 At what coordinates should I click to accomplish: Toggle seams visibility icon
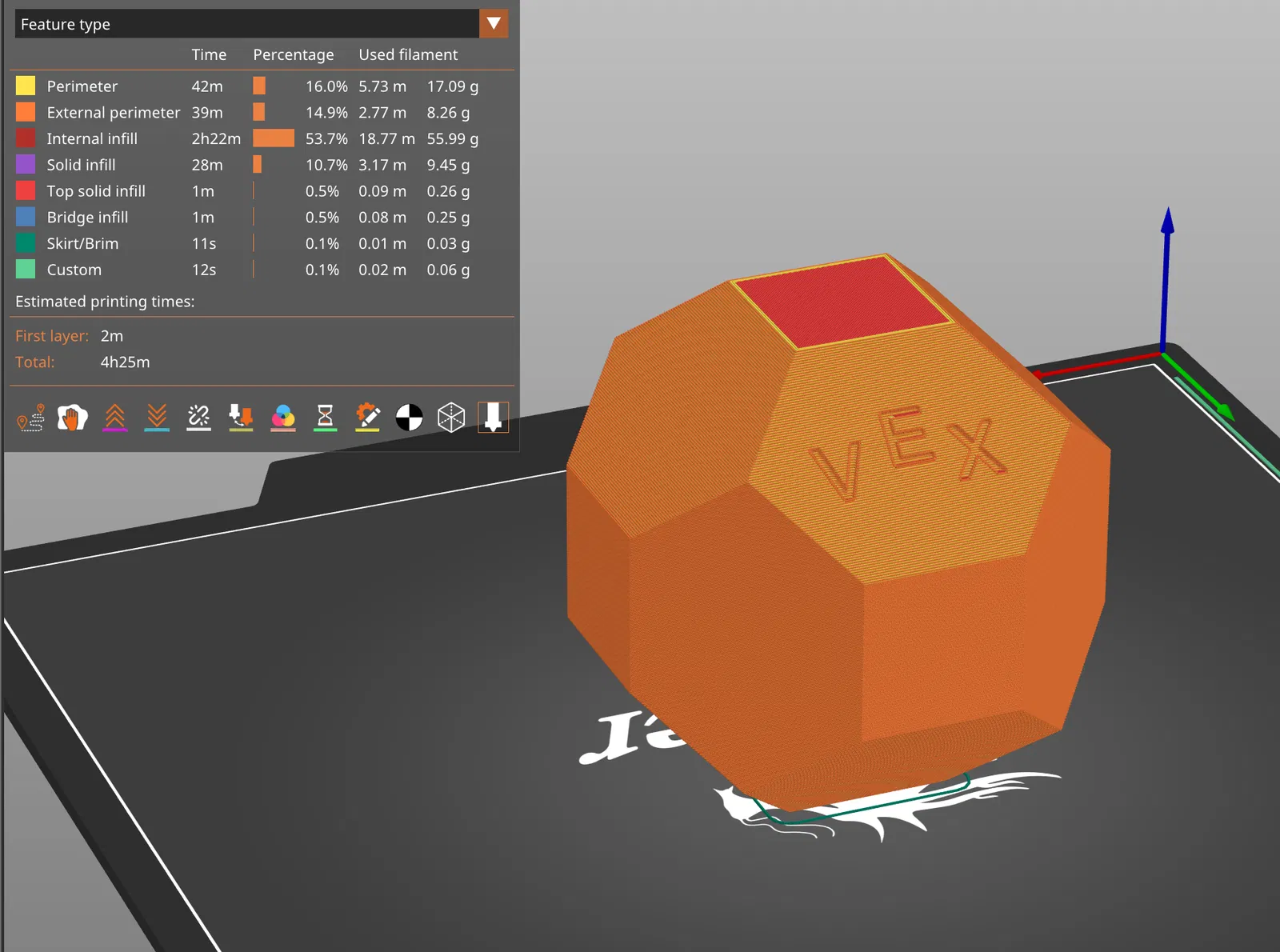pyautogui.click(x=199, y=418)
